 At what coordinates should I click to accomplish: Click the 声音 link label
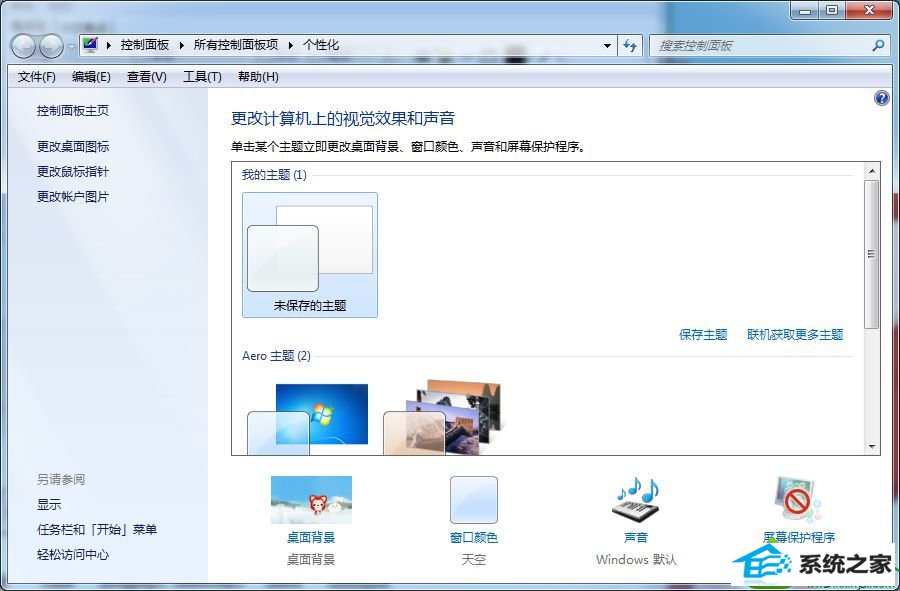point(636,538)
